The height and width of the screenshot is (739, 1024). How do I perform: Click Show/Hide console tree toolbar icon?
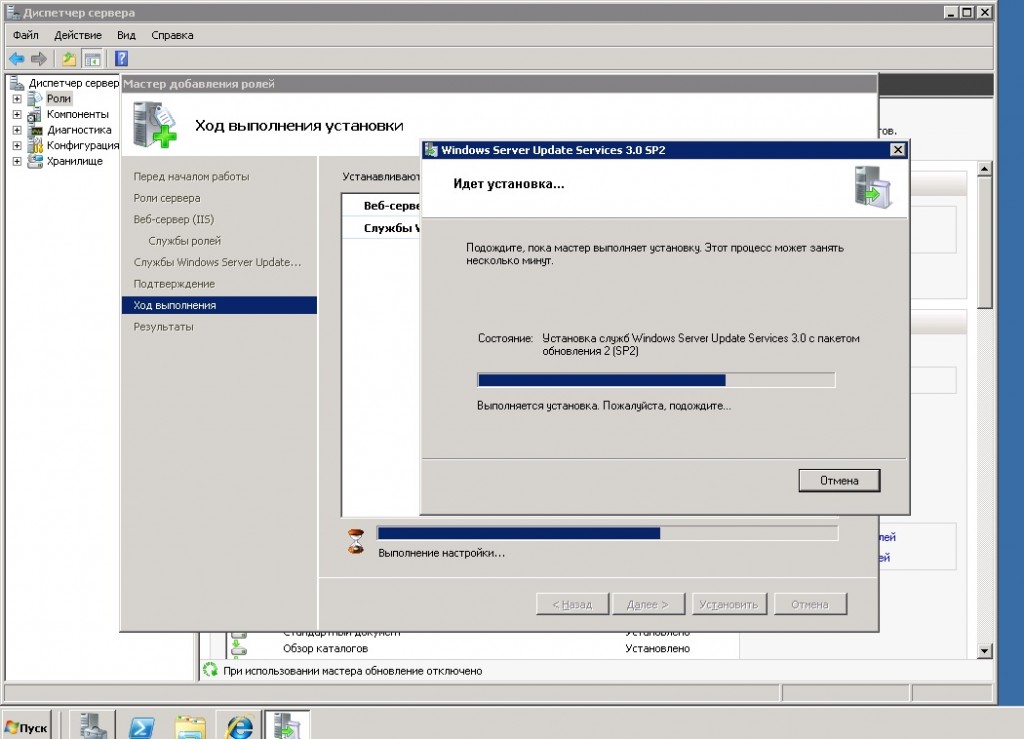93,59
